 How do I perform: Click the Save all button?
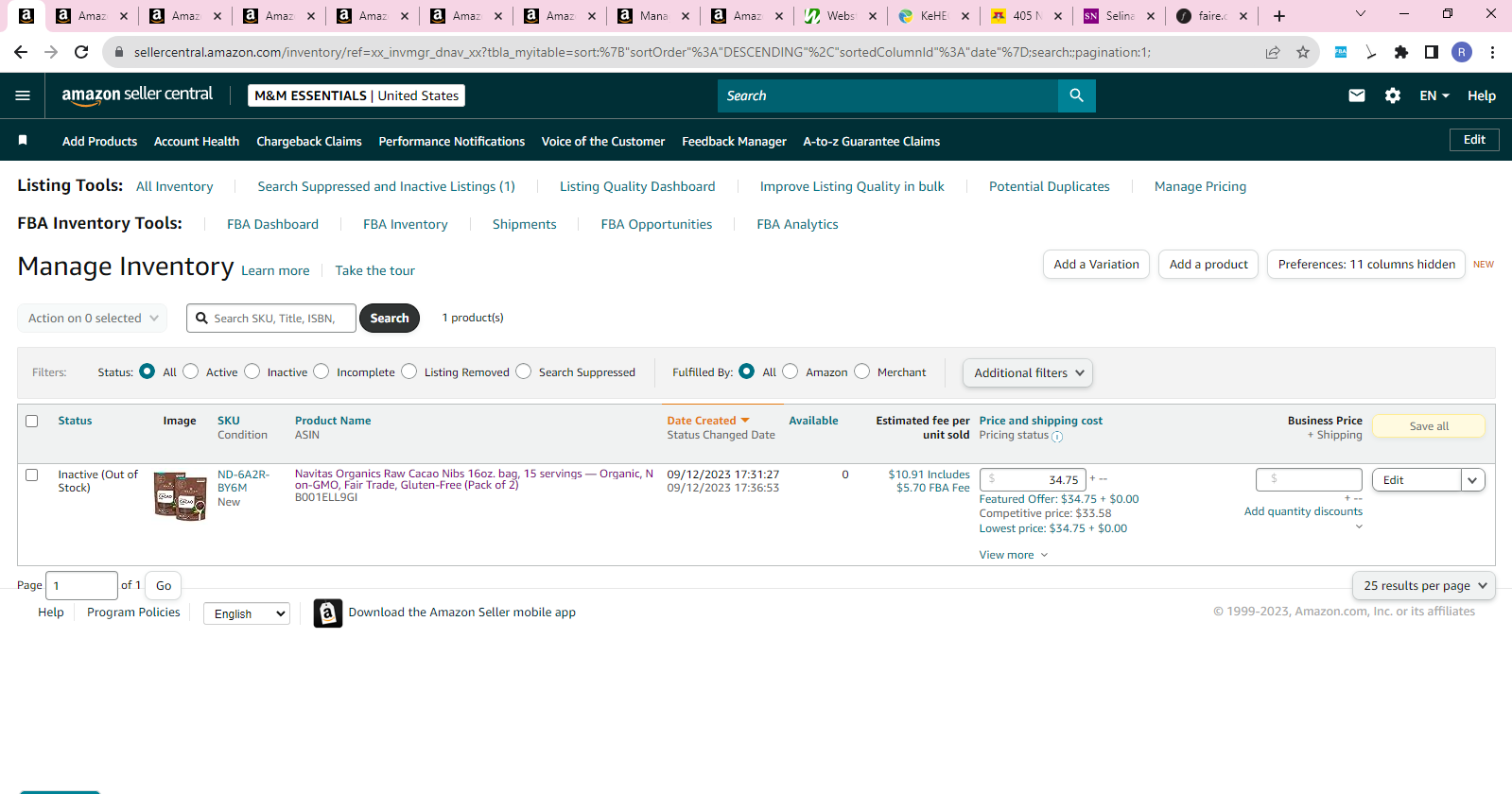click(x=1429, y=426)
